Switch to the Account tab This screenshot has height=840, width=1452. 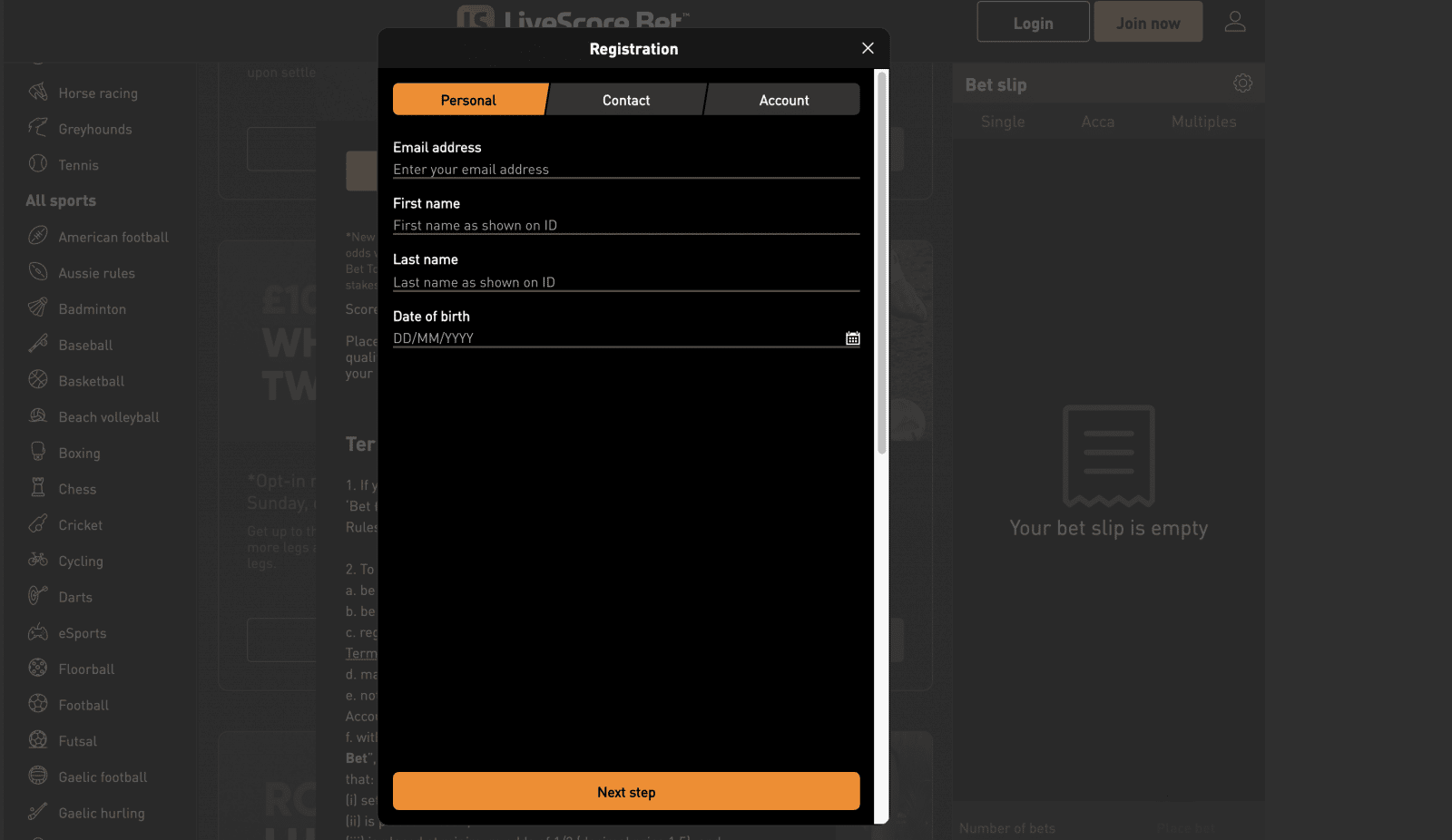coord(784,100)
